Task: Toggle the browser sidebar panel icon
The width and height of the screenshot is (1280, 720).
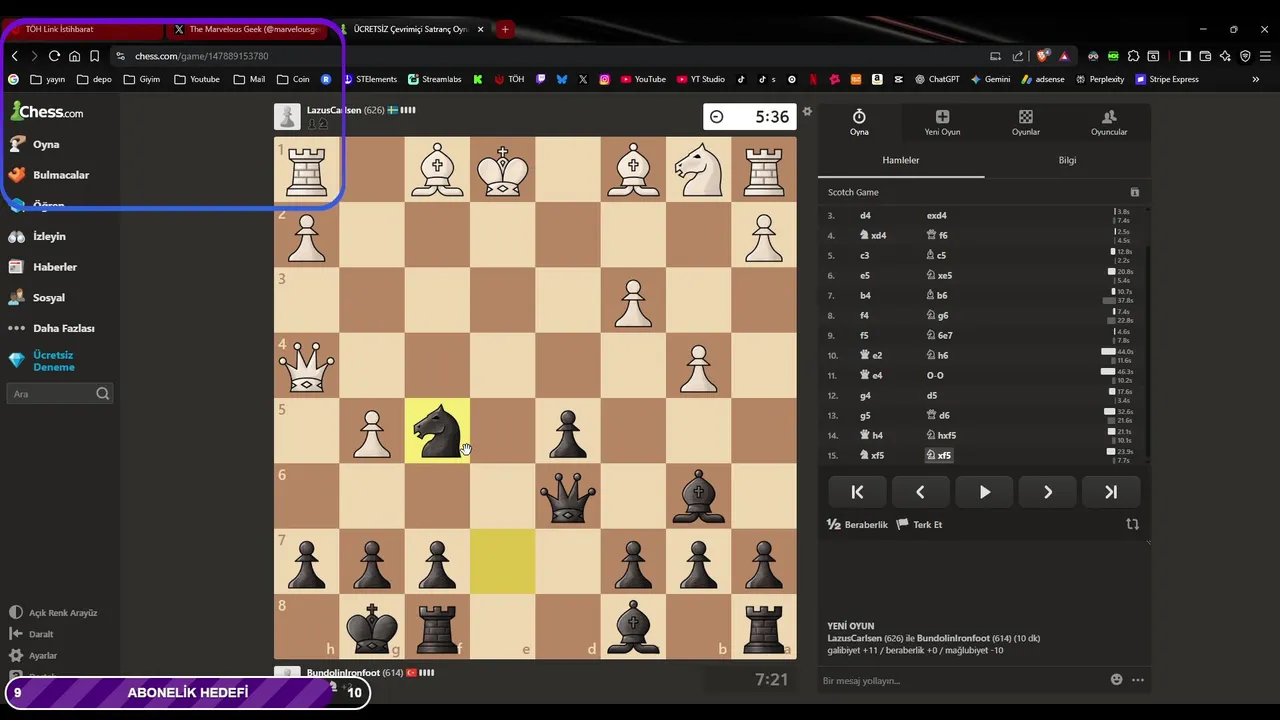Action: click(x=1185, y=56)
